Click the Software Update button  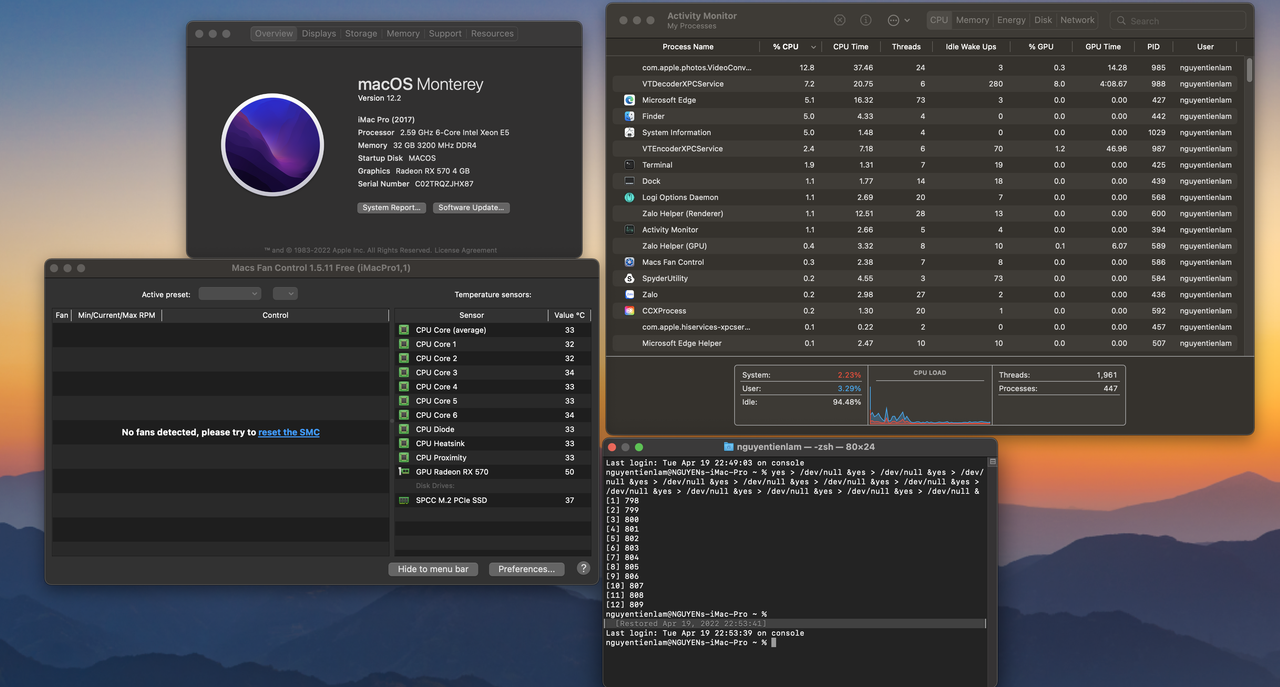pos(472,208)
